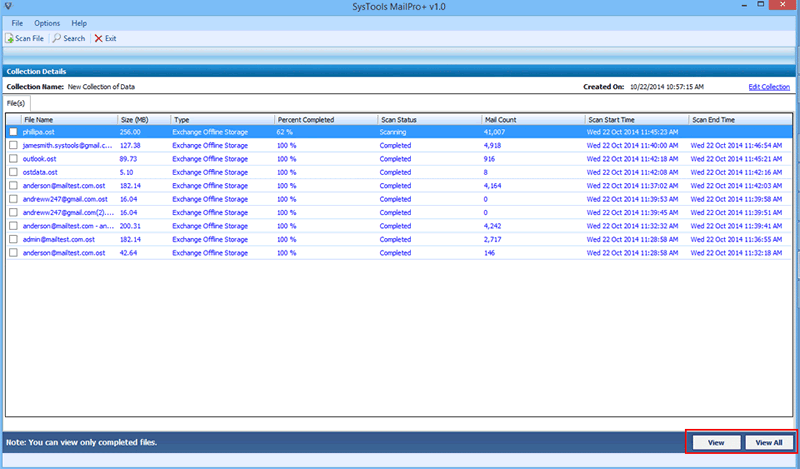Click the 127.38 size value
800x469 pixels.
pos(130,145)
